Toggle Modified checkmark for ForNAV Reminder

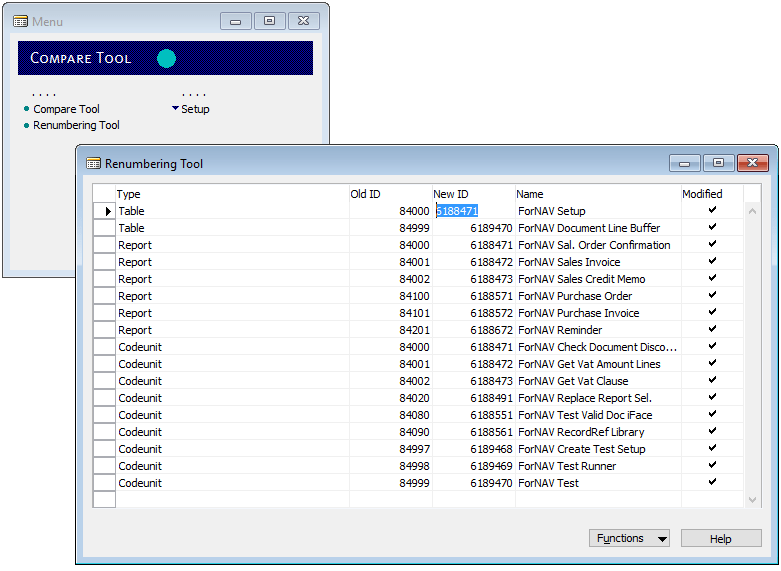pos(712,330)
